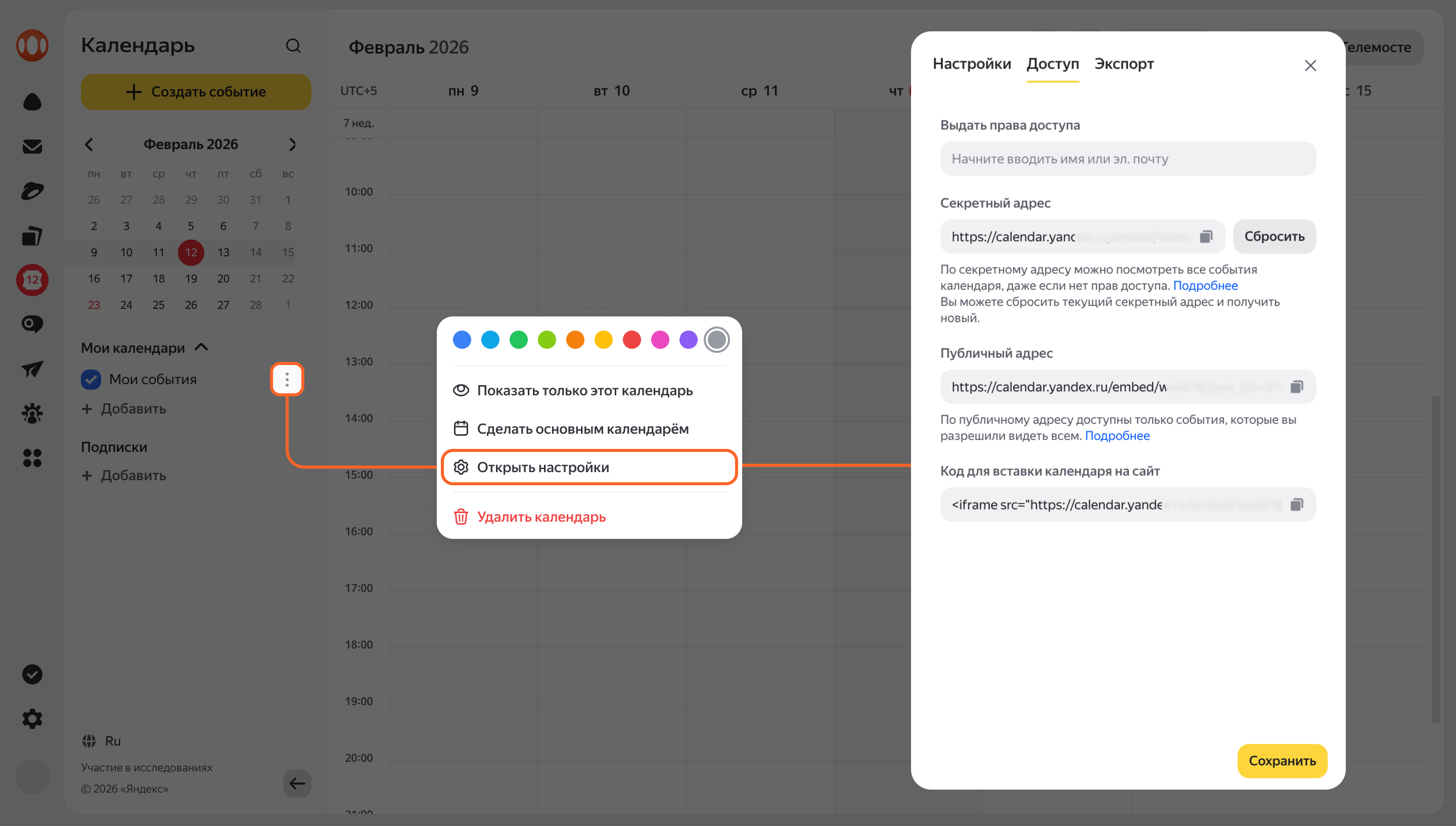Collapse the Мои календари section

click(201, 347)
